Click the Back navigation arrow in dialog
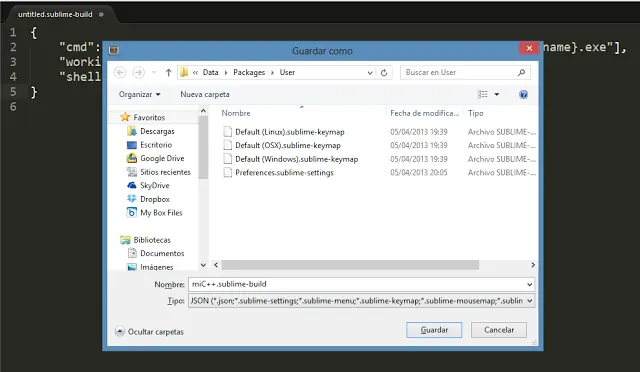The height and width of the screenshot is (372, 640). pyautogui.click(x=120, y=72)
